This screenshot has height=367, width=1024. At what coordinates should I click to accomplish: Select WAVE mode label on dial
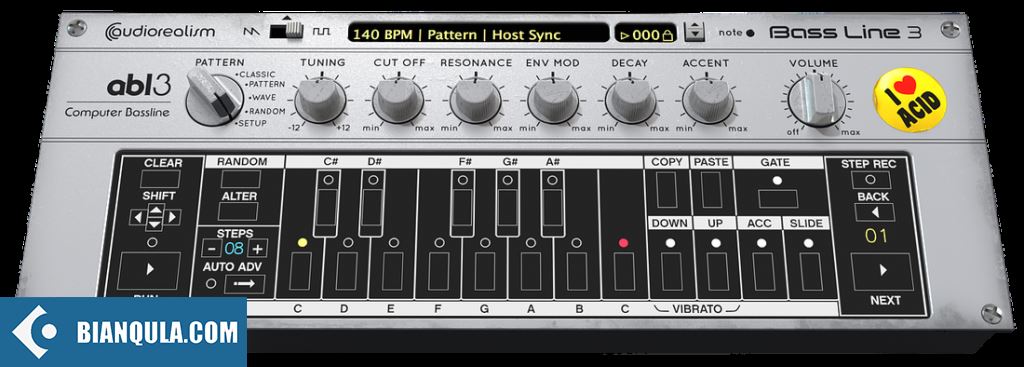pyautogui.click(x=264, y=97)
